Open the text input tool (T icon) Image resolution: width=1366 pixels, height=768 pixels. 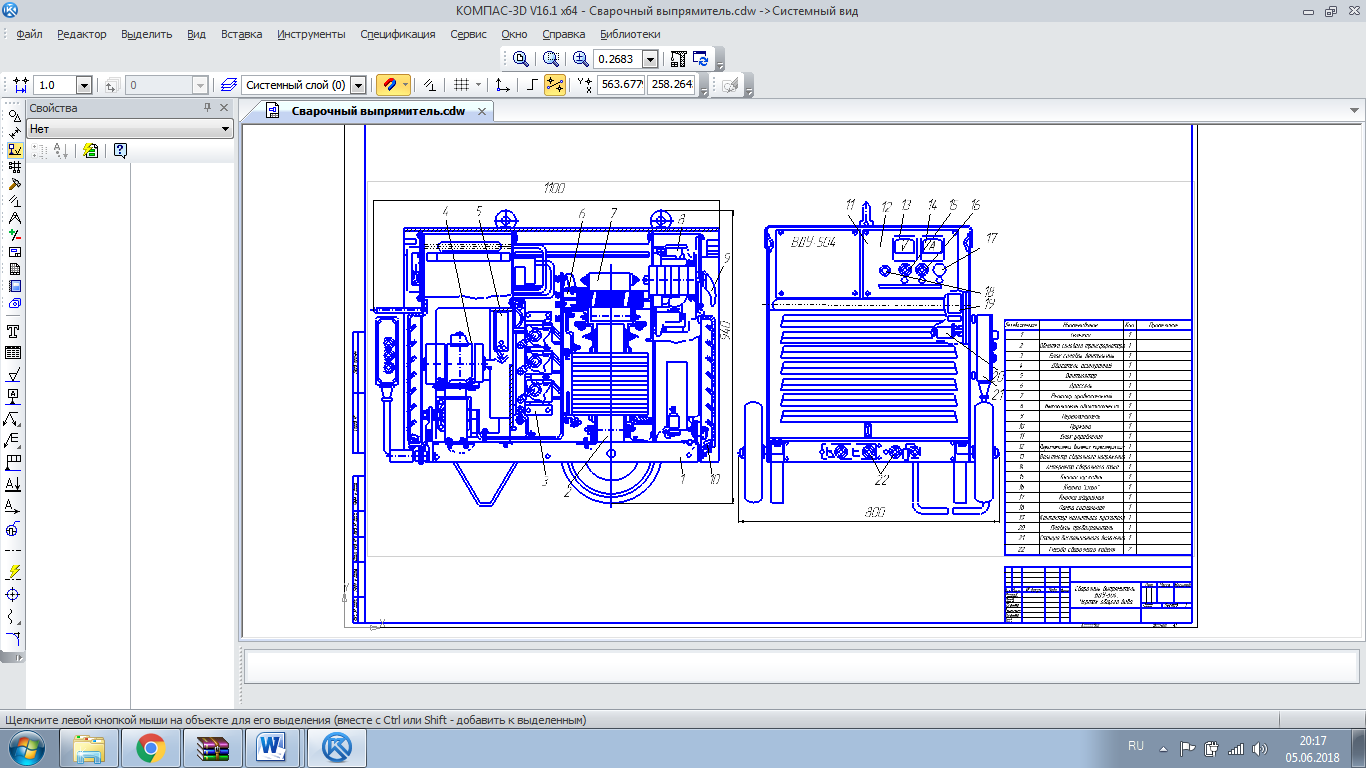click(14, 331)
